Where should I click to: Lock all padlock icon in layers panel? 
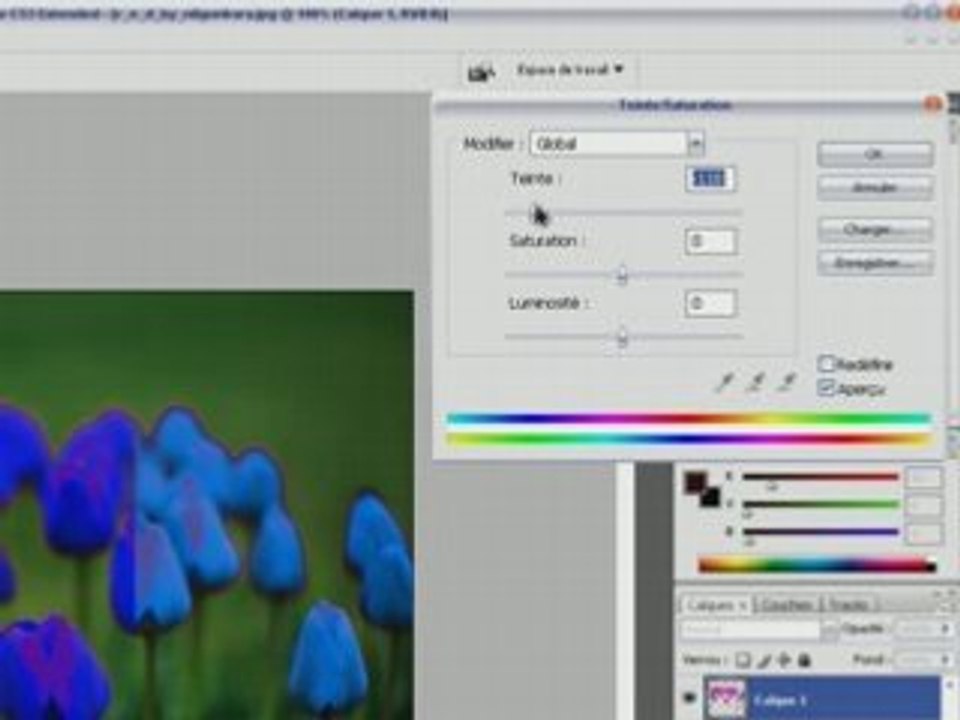(x=804, y=660)
